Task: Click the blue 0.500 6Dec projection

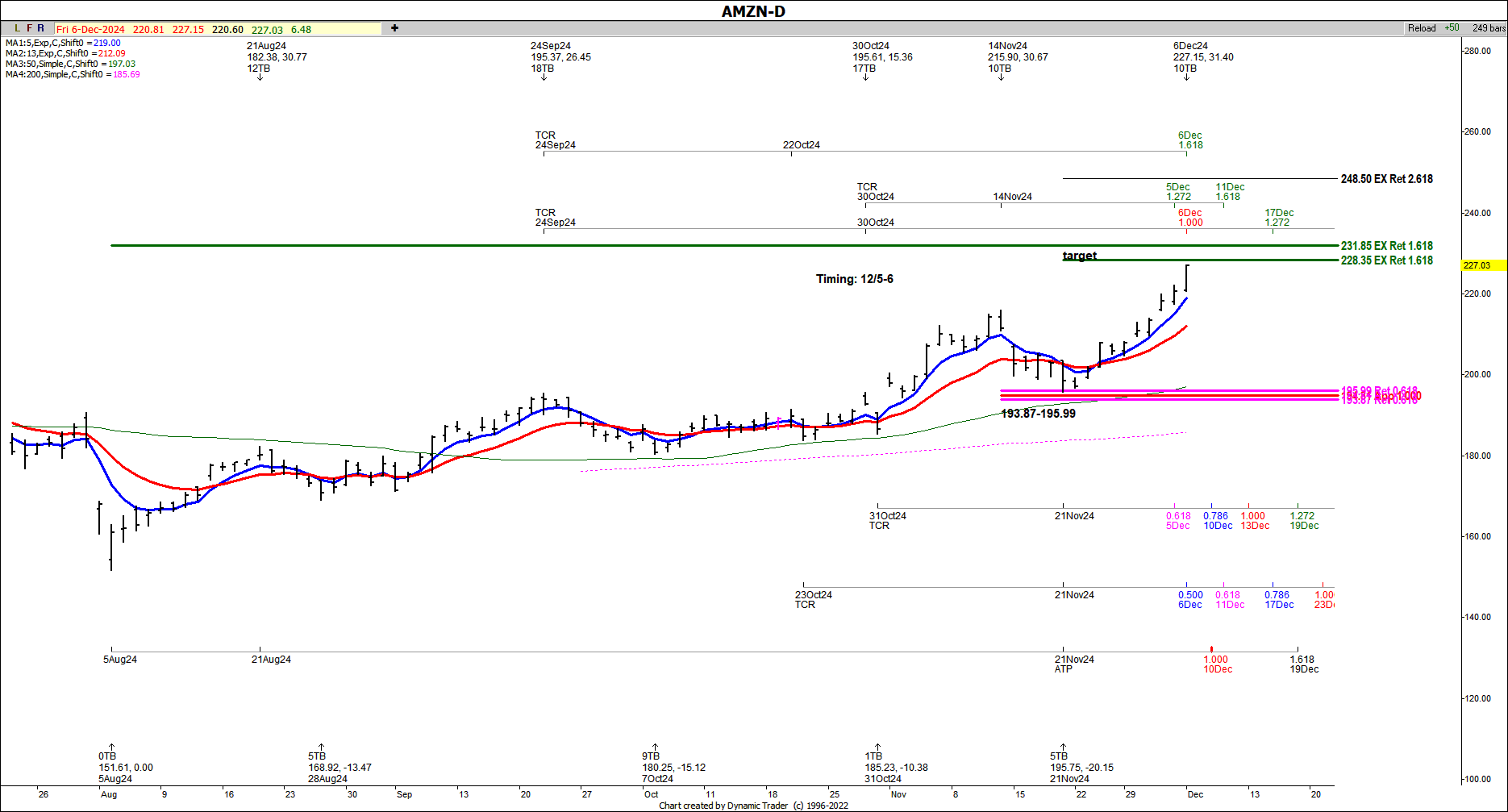Action: (x=1190, y=600)
